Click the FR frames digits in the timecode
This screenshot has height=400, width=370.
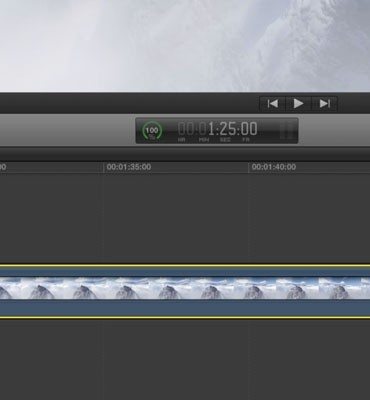click(x=249, y=129)
